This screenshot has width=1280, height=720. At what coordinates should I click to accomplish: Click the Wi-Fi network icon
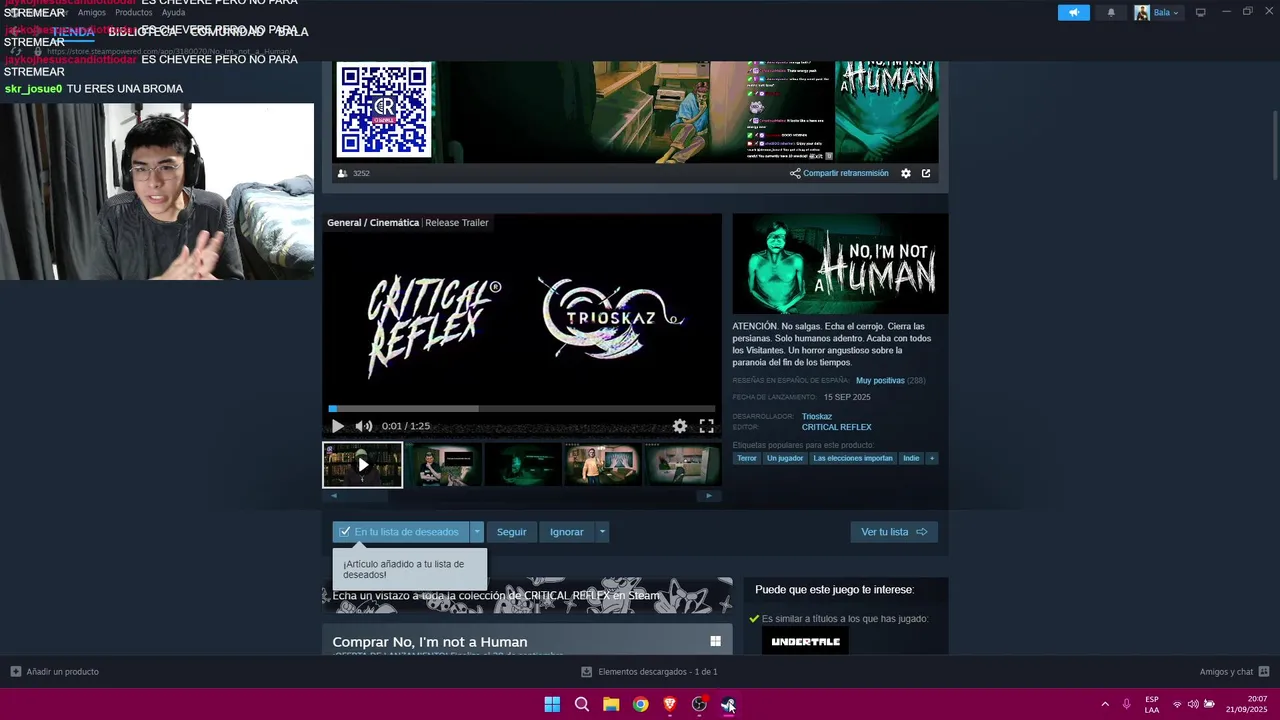tap(1177, 704)
